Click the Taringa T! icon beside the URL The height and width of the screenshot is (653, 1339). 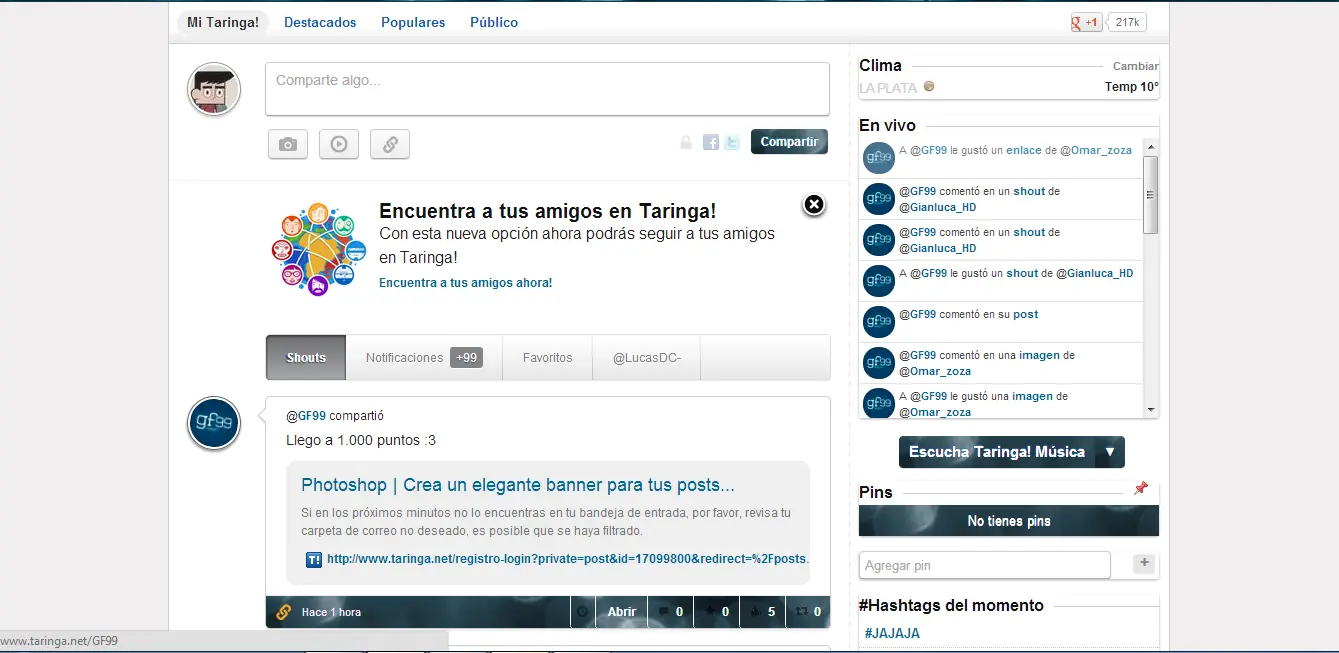(x=314, y=560)
